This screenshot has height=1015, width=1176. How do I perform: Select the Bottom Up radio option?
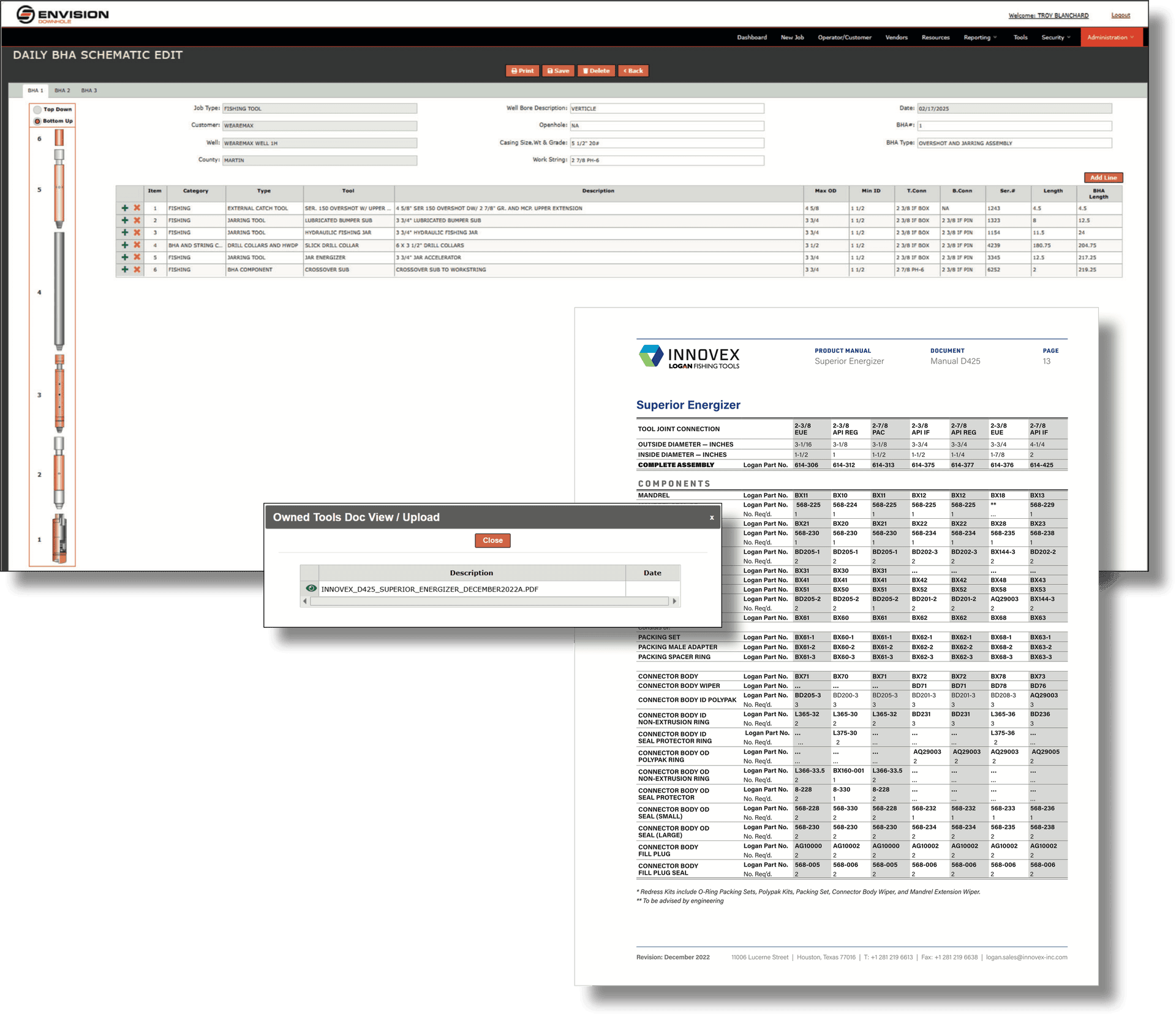[x=38, y=121]
